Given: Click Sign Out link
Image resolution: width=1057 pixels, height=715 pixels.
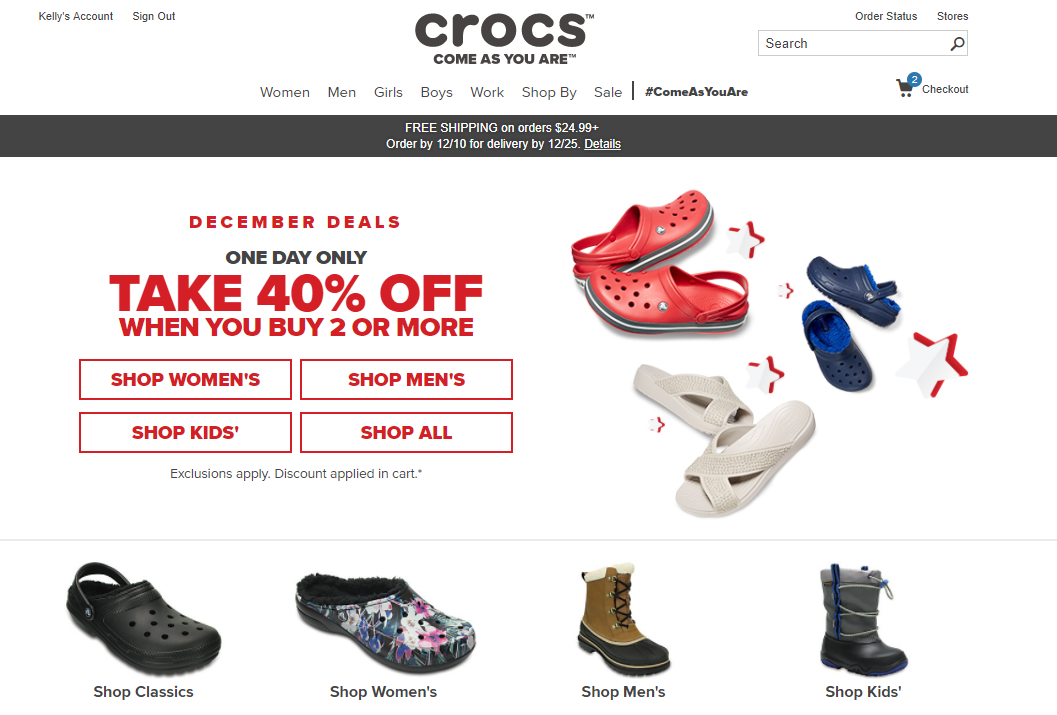Looking at the screenshot, I should (154, 16).
